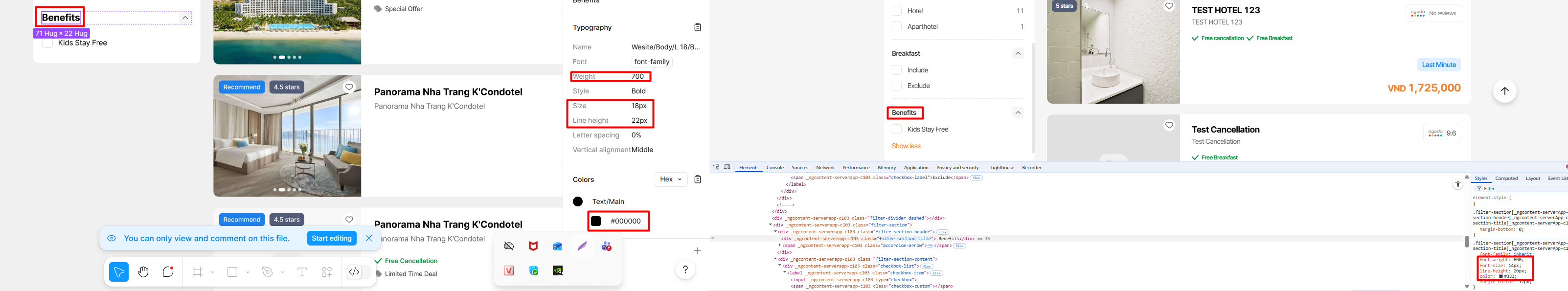Image resolution: width=1568 pixels, height=291 pixels.
Task: Collapse Benefits chevron in Figma design
Action: point(185,18)
